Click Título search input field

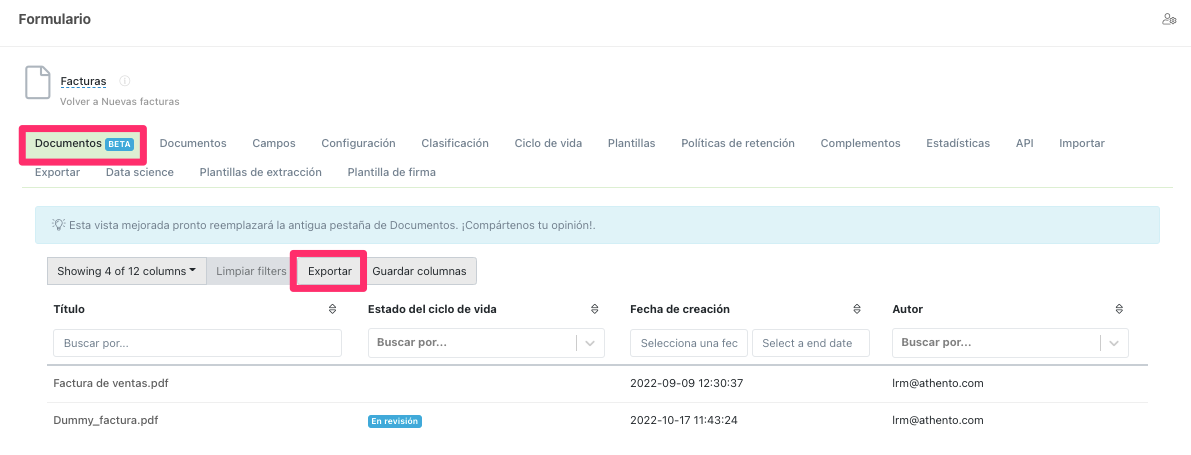[x=197, y=343]
